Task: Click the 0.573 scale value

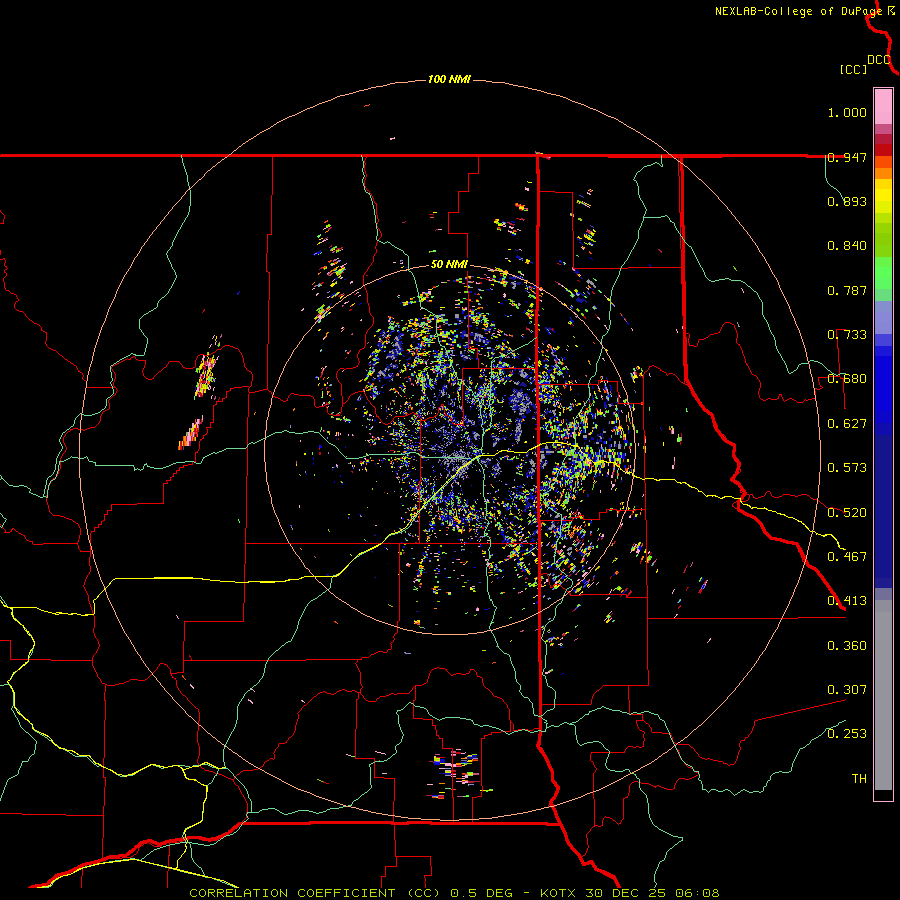Action: tap(847, 468)
